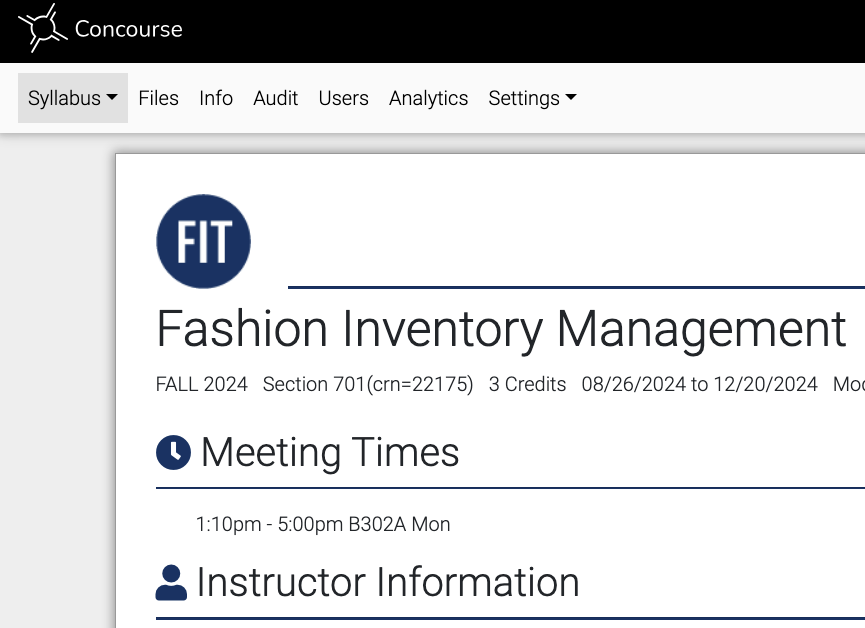Open the Audit section
865x628 pixels.
pos(275,98)
